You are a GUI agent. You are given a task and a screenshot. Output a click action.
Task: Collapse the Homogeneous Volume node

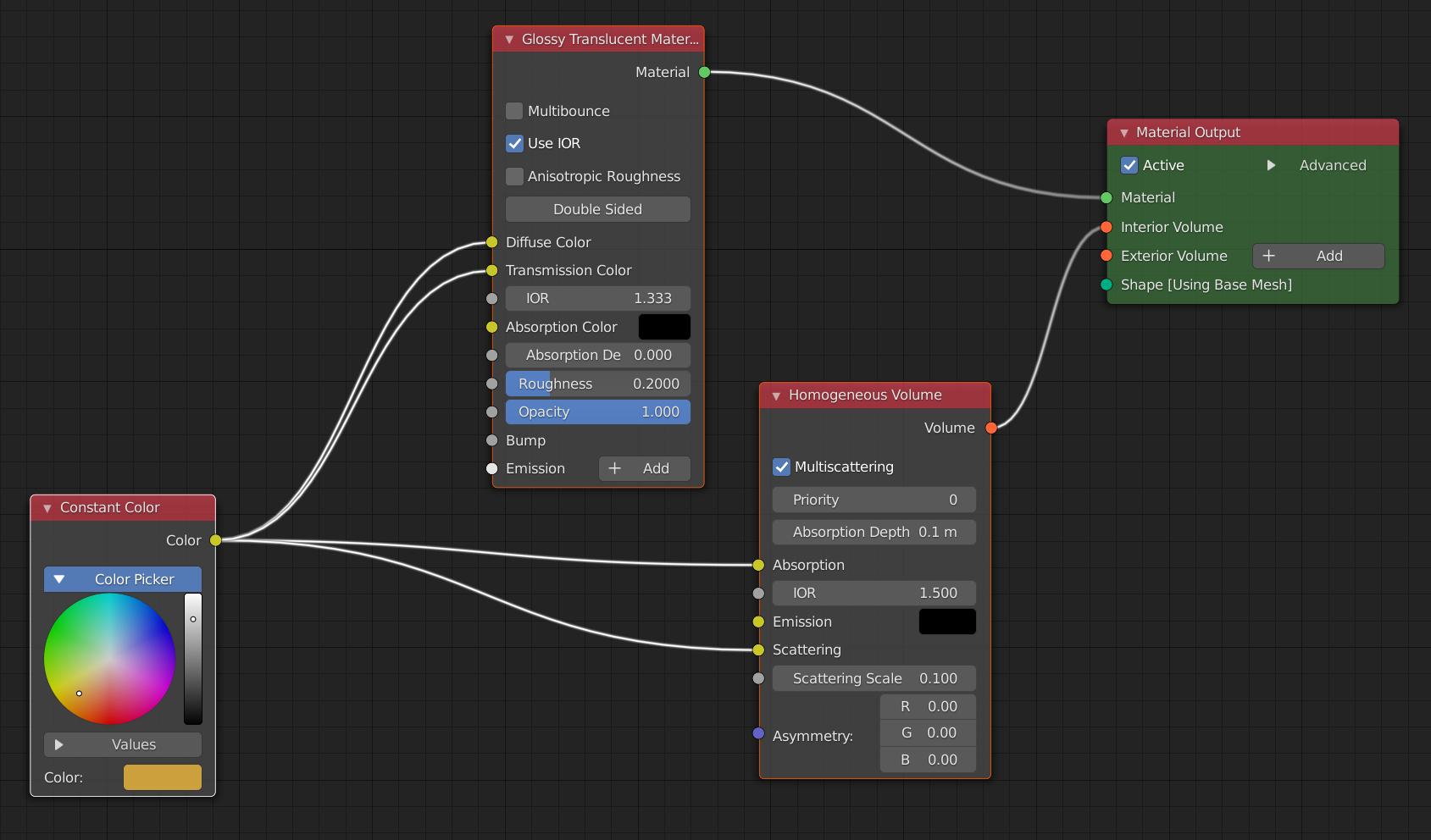pos(776,395)
